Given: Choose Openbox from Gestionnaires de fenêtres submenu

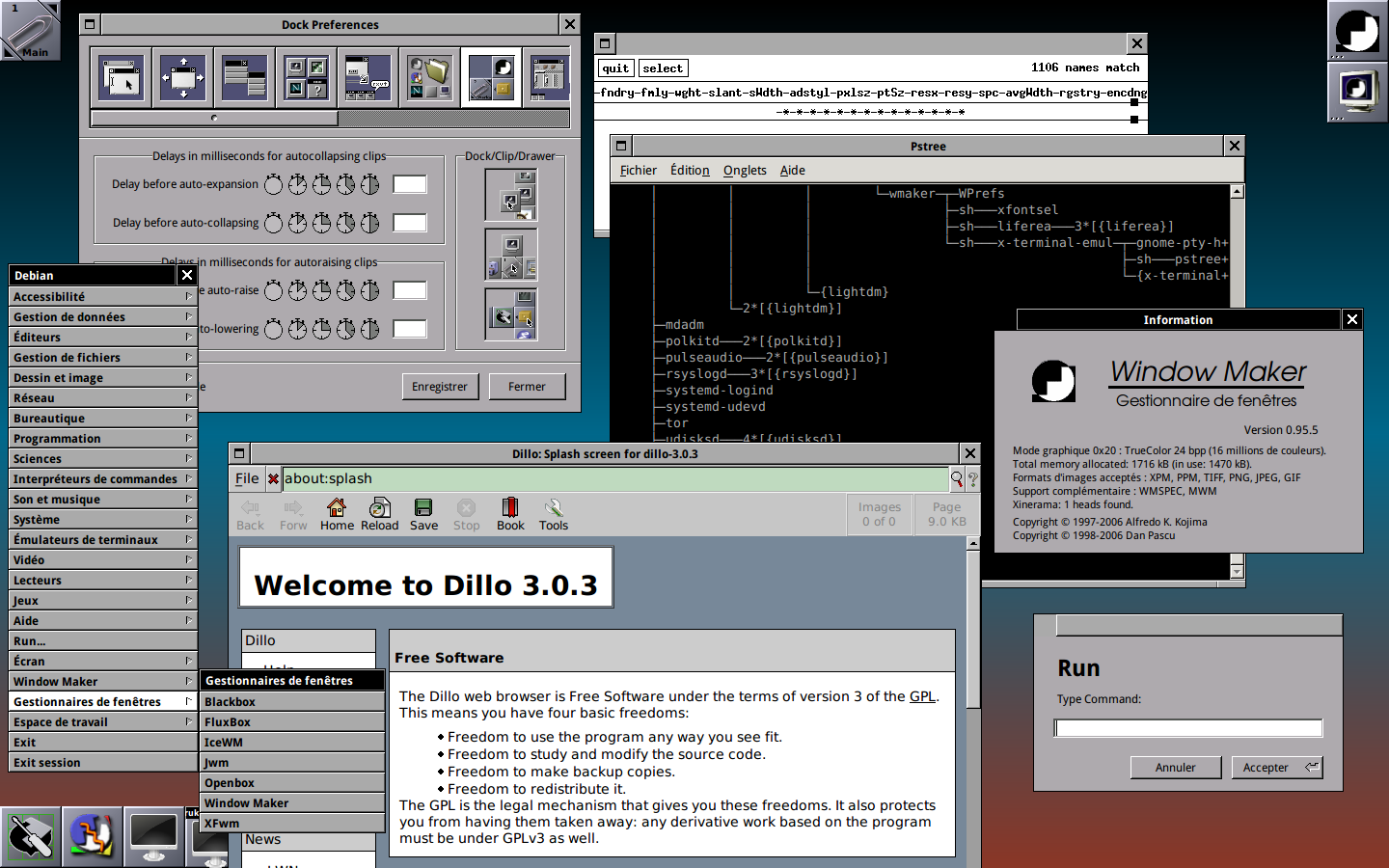Looking at the screenshot, I should (x=292, y=782).
